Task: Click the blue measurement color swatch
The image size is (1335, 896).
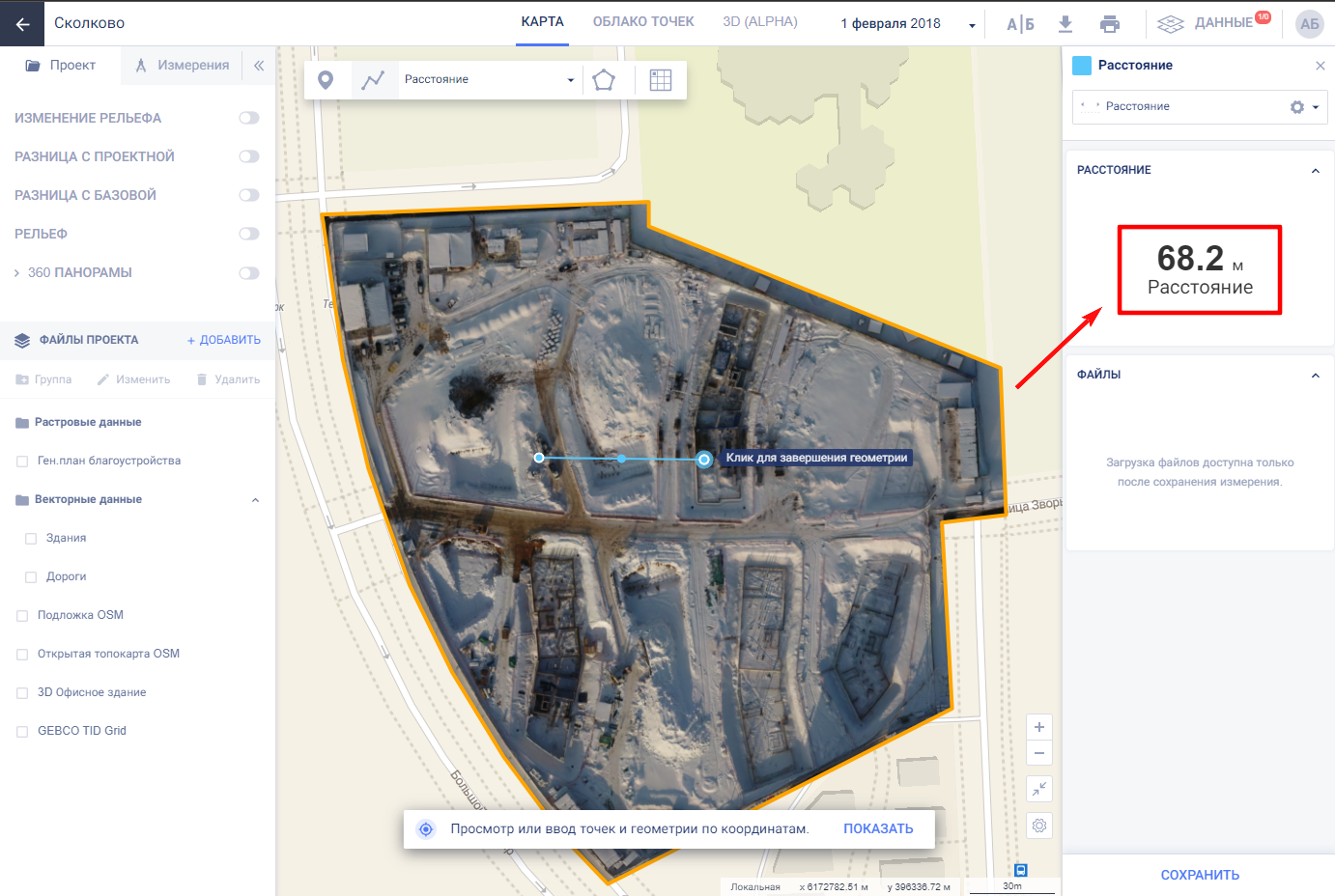Action: 1082,66
